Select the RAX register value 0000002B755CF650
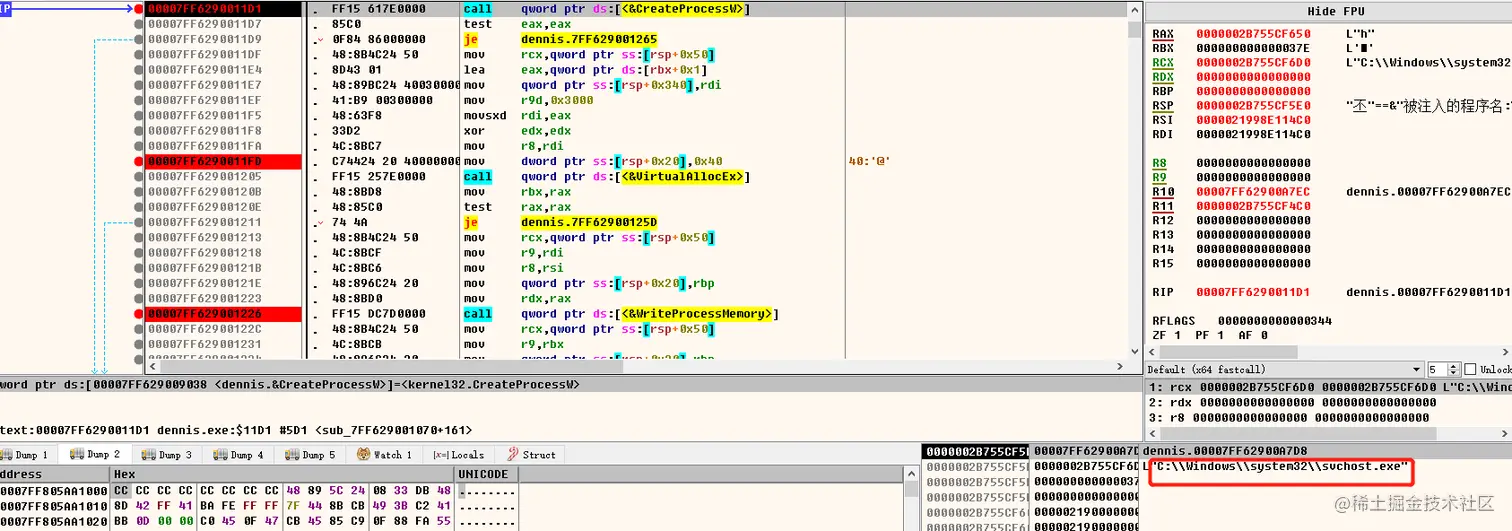The width and height of the screenshot is (1512, 531). coord(1253,34)
